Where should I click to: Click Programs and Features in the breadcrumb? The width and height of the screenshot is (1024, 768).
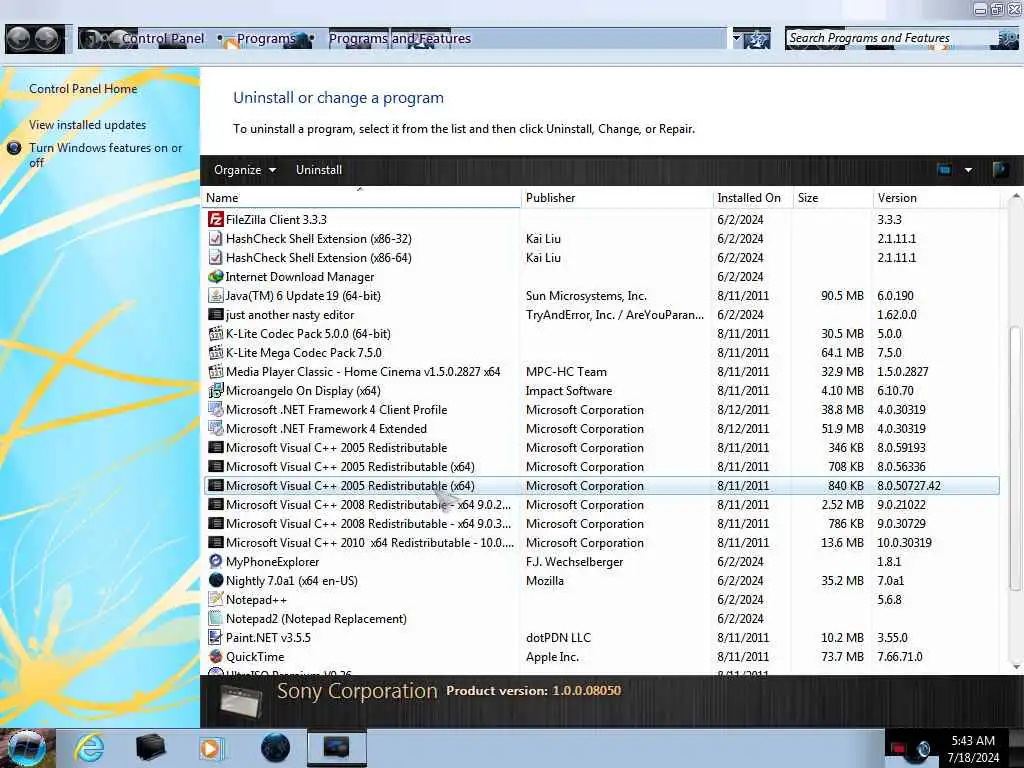pos(400,39)
